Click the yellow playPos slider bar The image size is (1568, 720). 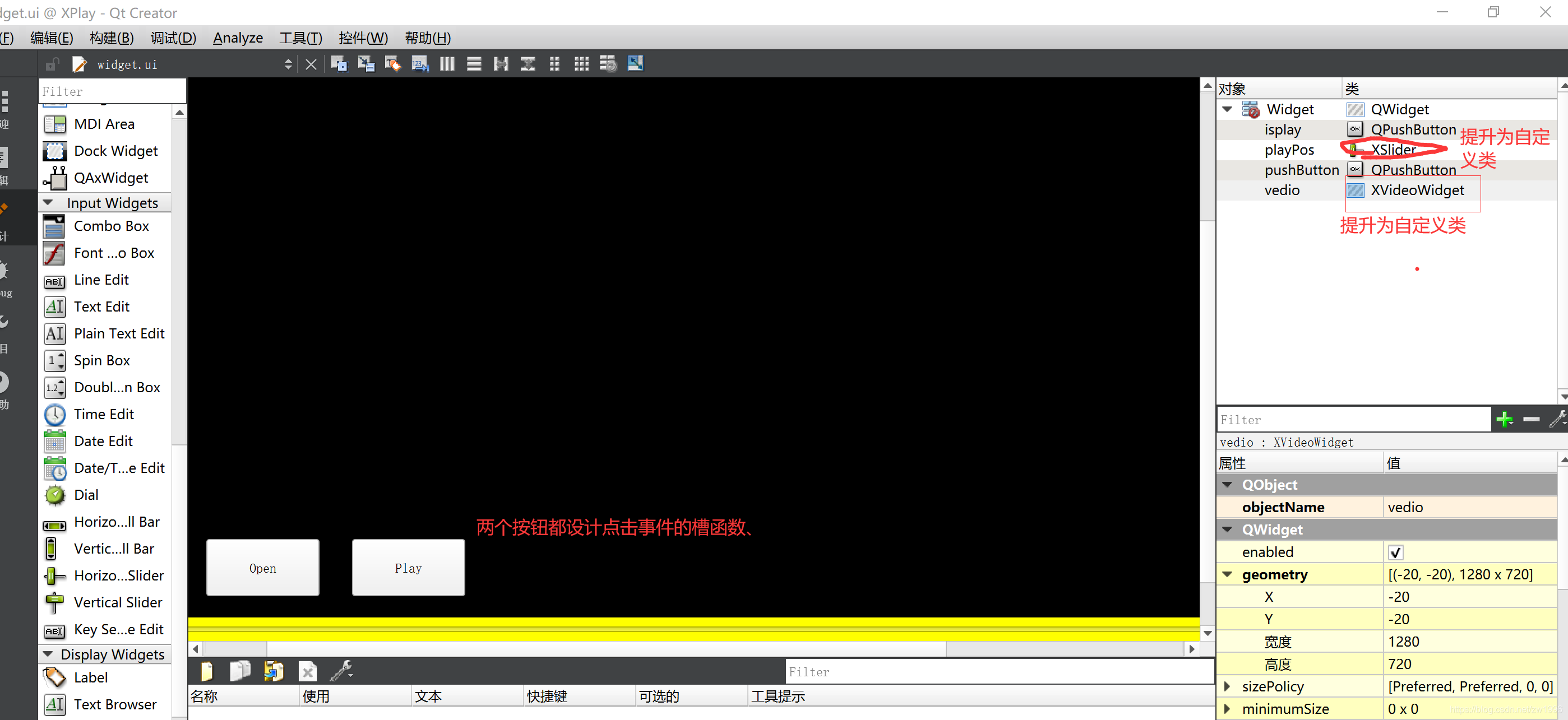[x=693, y=629]
